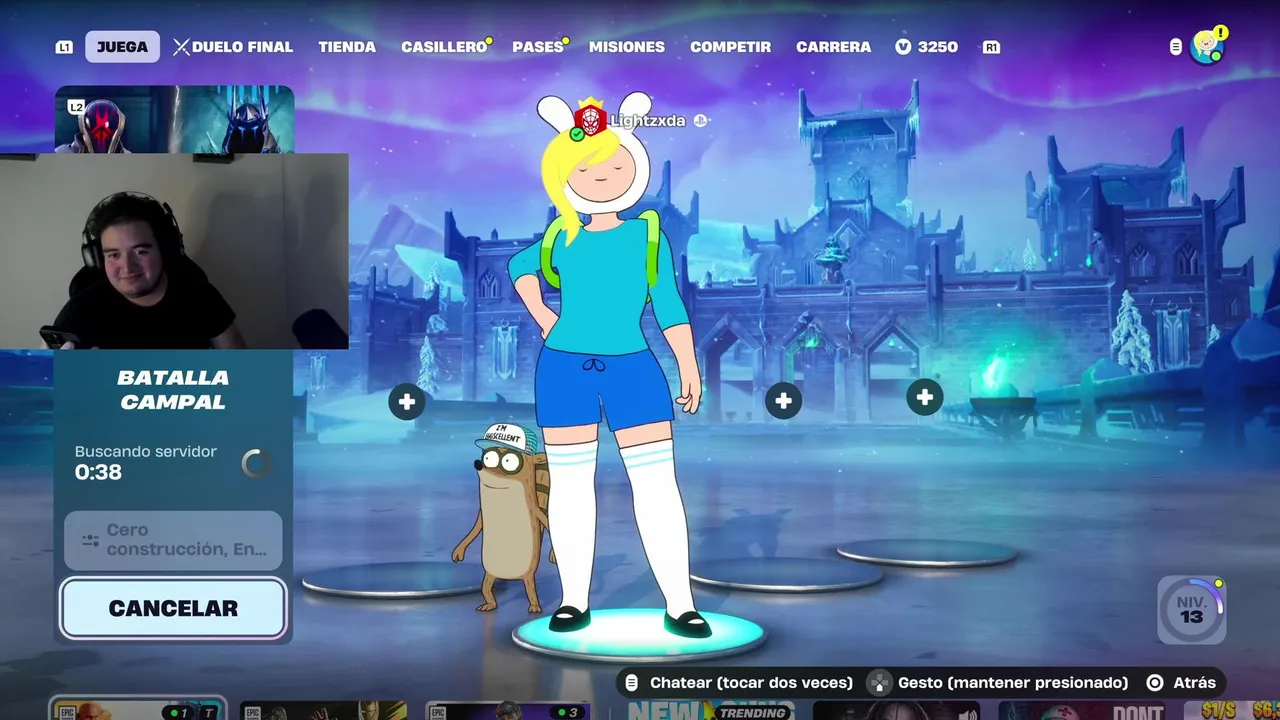The width and height of the screenshot is (1280, 720).
Task: Click the 0:38 matchmaking timer
Action: pyautogui.click(x=98, y=472)
